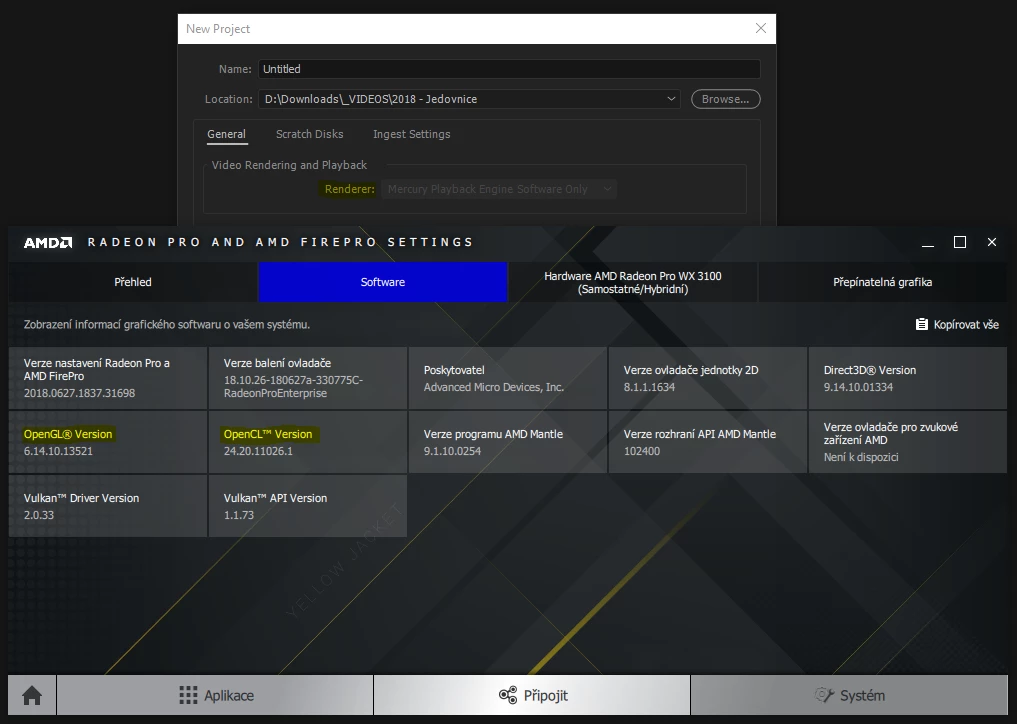Screen dimensions: 1017x724
Task: Open the Přepínatelná grafika tab
Action: (882, 282)
